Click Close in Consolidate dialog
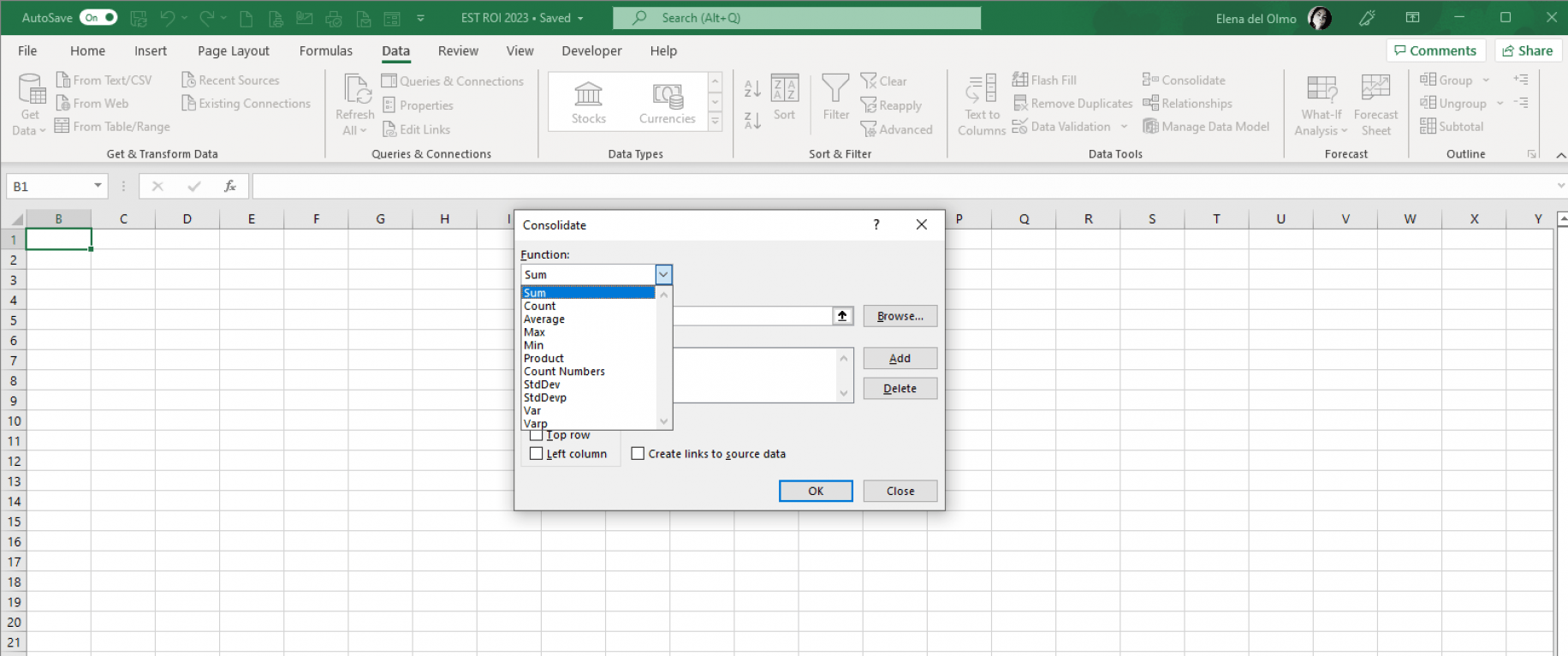Screen dimensions: 1568x656 click(x=900, y=491)
